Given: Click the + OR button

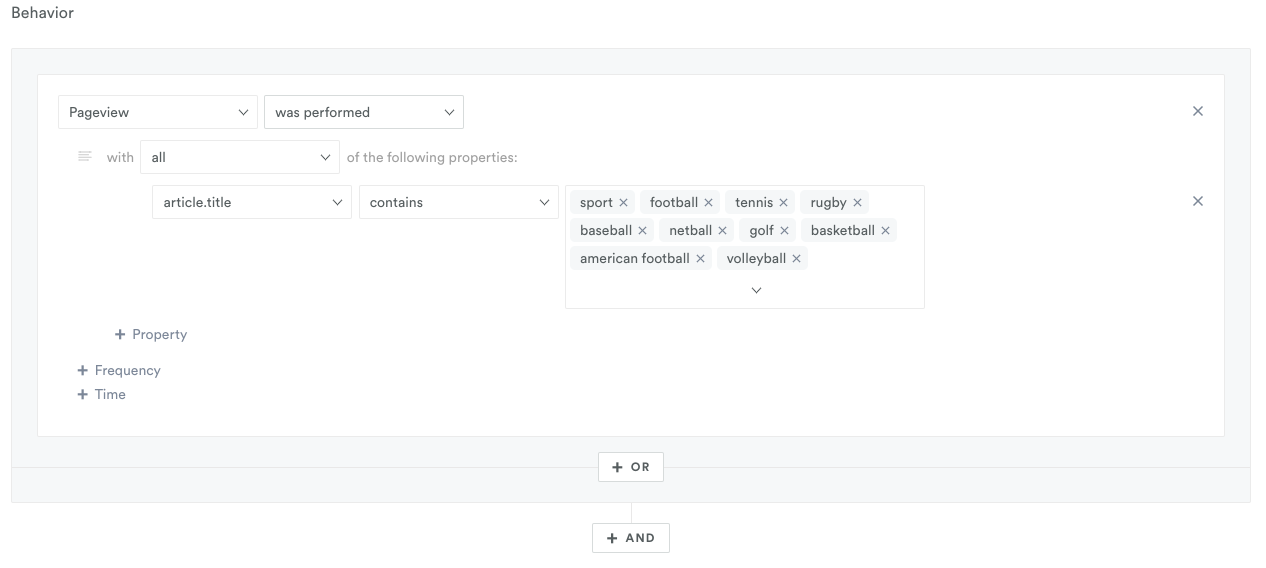Looking at the screenshot, I should tap(631, 467).
